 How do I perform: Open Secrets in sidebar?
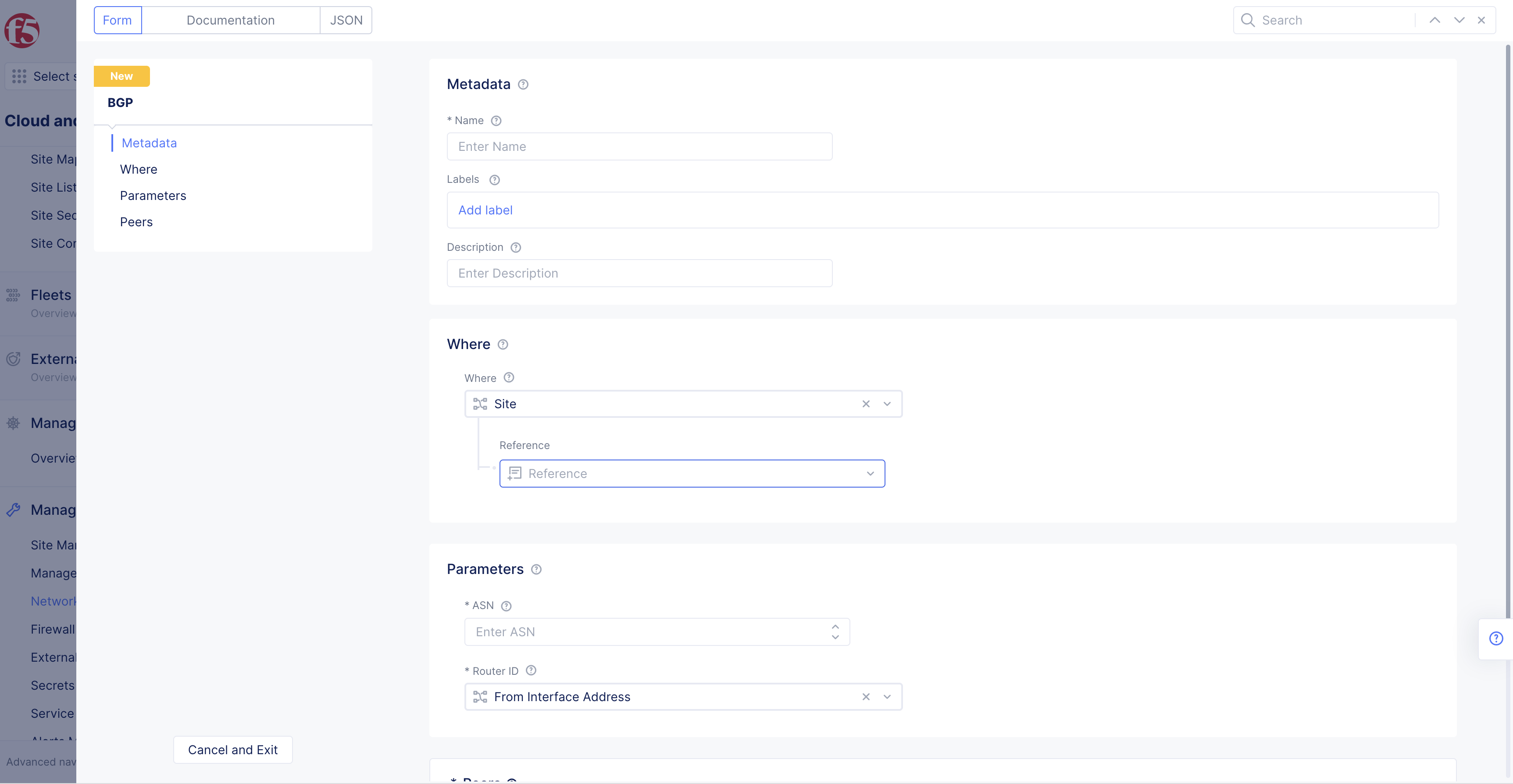[53, 686]
